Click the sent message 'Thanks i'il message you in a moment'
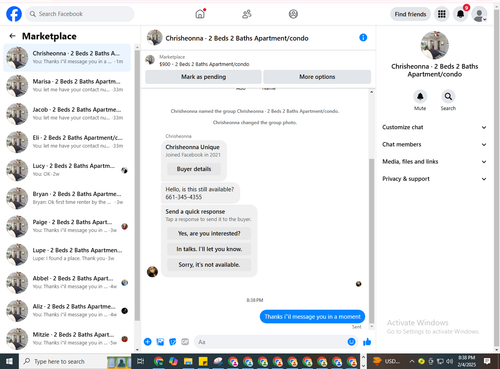Image resolution: width=500 pixels, height=369 pixels. (312, 316)
